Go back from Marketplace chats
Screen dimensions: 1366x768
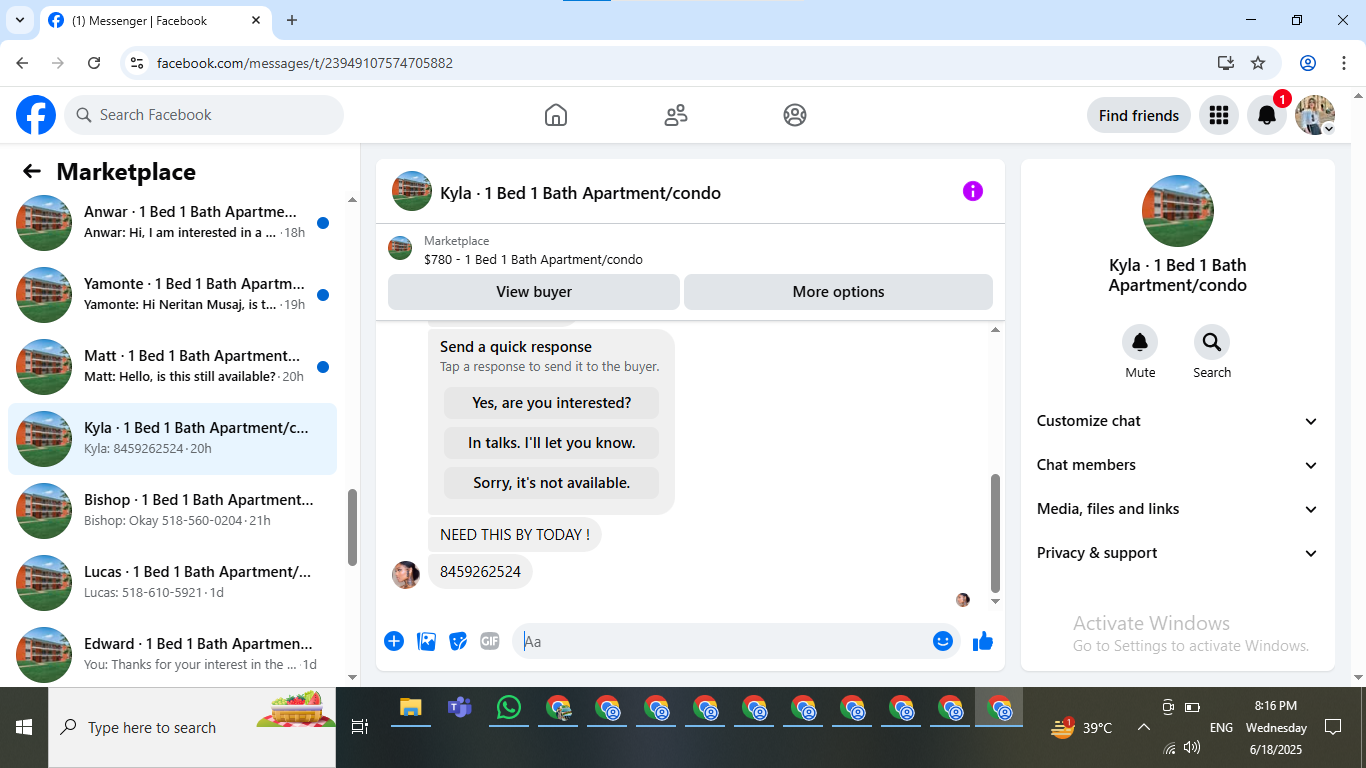[32, 172]
